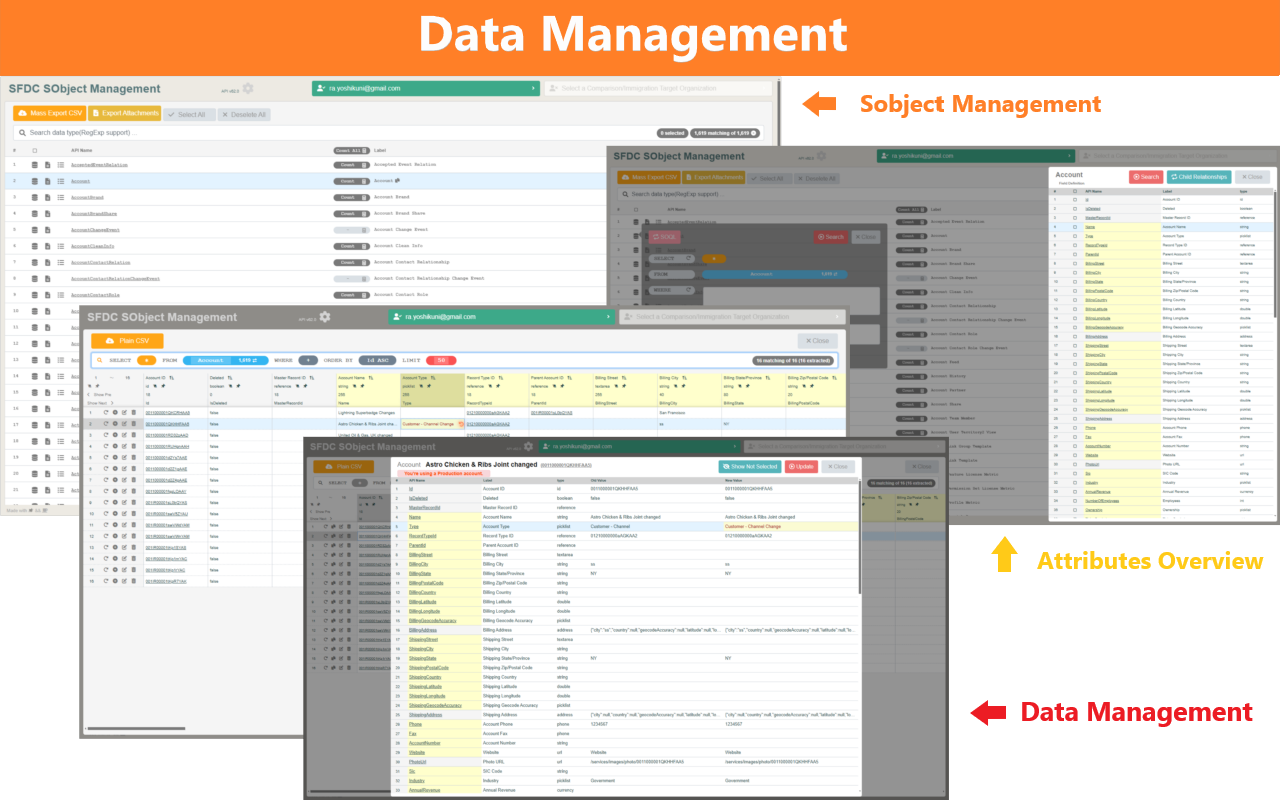The image size is (1280, 800).
Task: Click the refresh icon in the SELECT clause row
Action: click(x=689, y=258)
